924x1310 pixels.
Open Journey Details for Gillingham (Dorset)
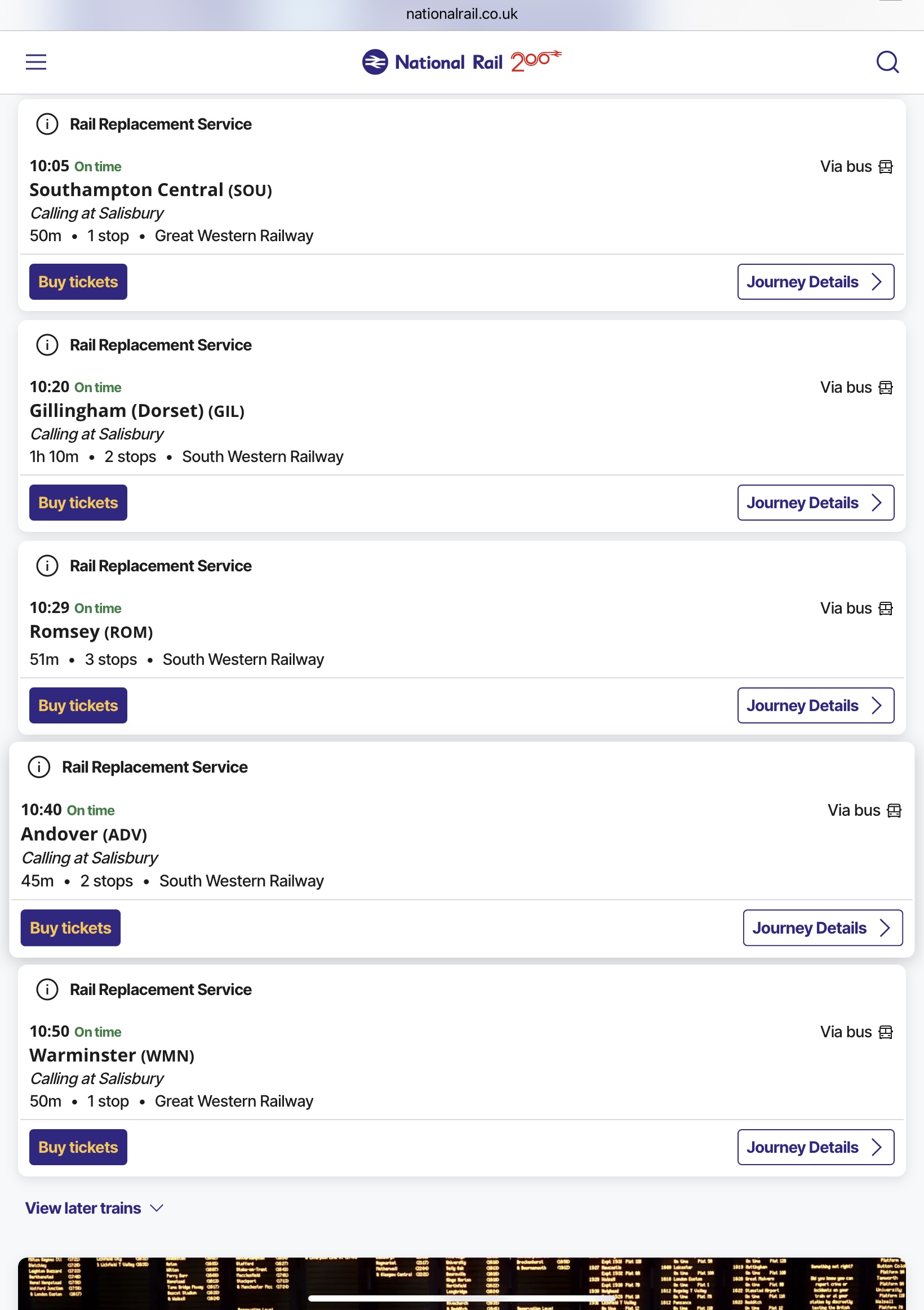point(816,503)
